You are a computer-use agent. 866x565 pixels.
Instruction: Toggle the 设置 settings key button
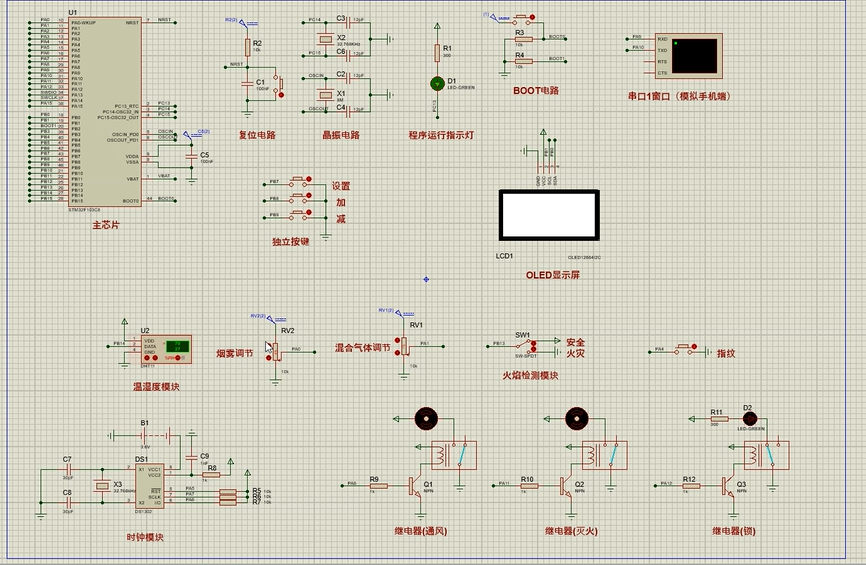(x=309, y=179)
